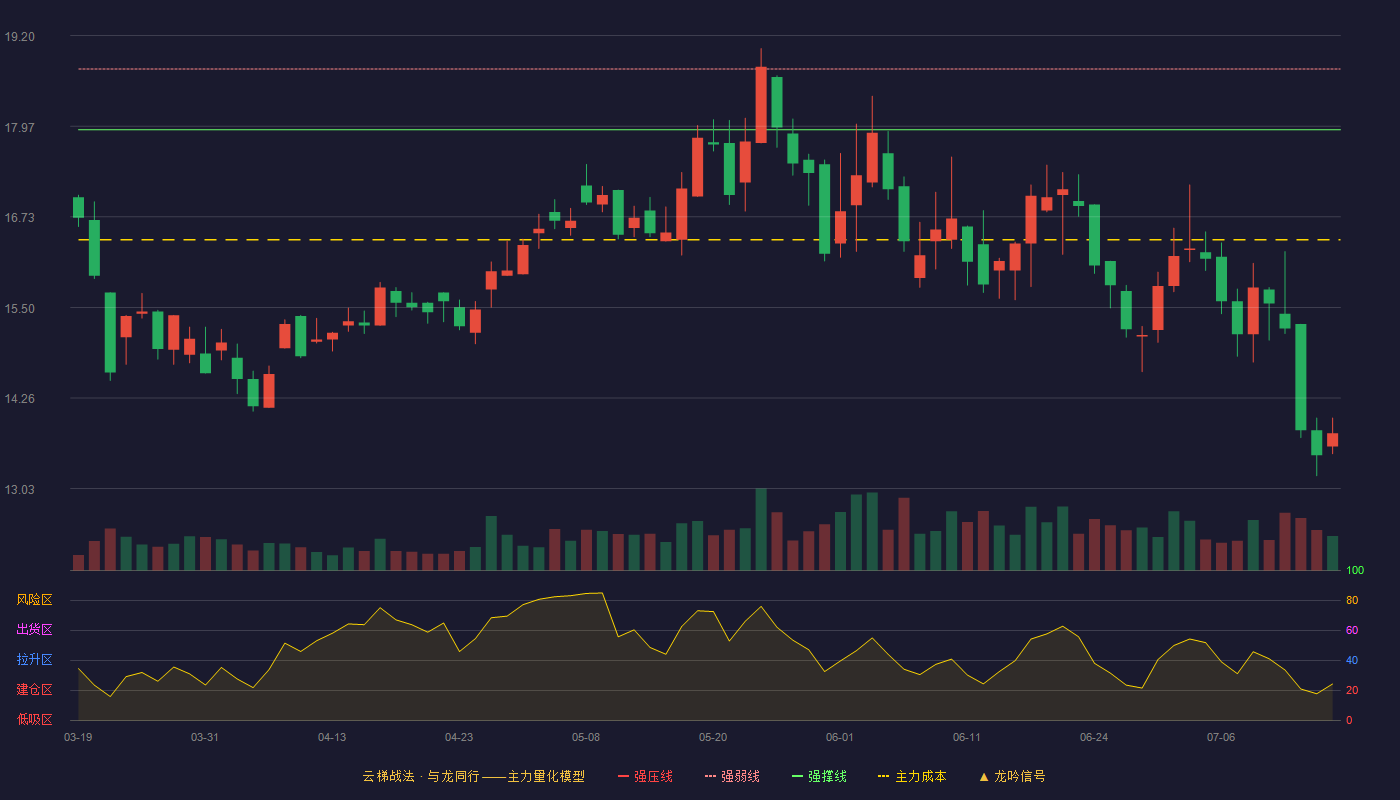Click the 05-08 date label

[x=586, y=737]
